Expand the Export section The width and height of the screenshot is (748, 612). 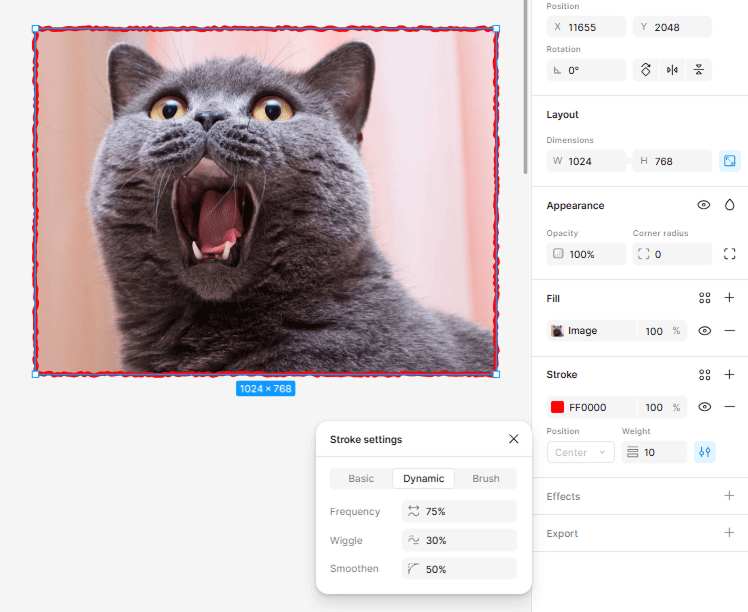[729, 533]
